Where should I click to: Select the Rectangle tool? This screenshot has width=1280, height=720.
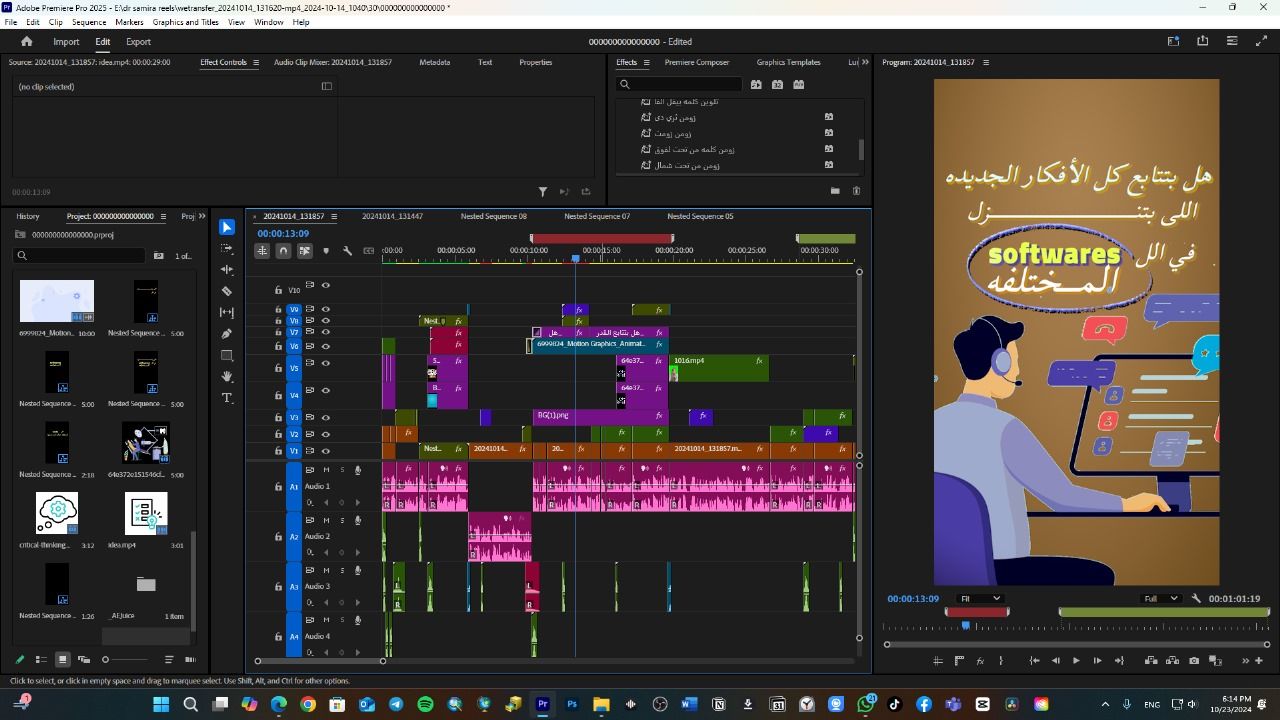coord(227,355)
